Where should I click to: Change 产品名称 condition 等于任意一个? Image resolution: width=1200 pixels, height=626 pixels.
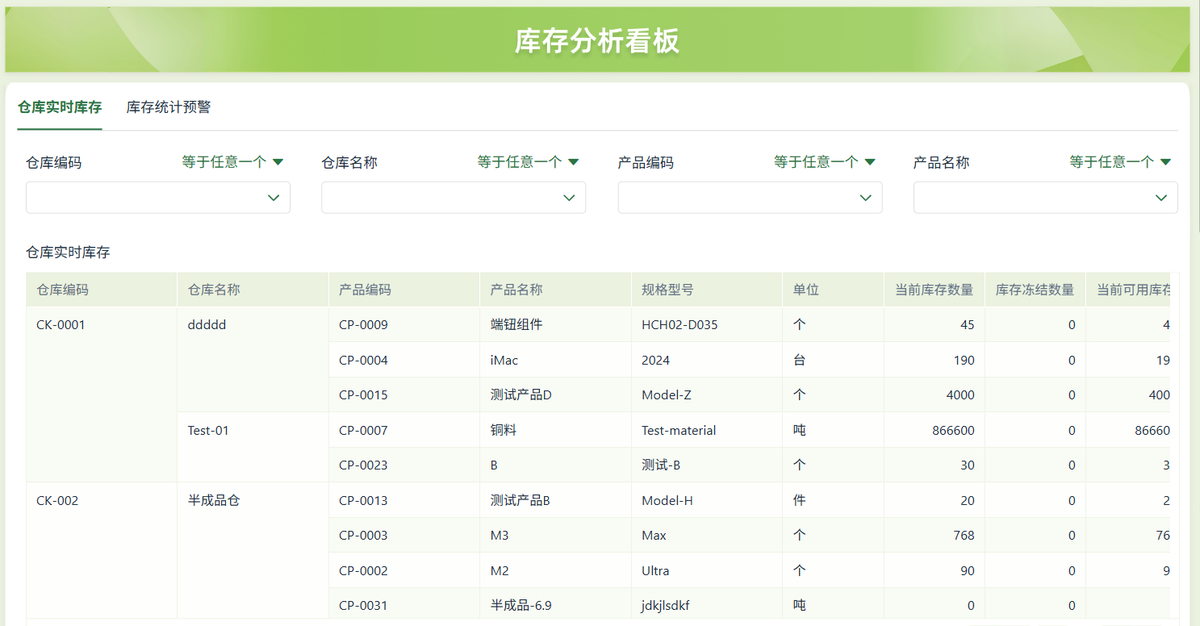(1120, 162)
